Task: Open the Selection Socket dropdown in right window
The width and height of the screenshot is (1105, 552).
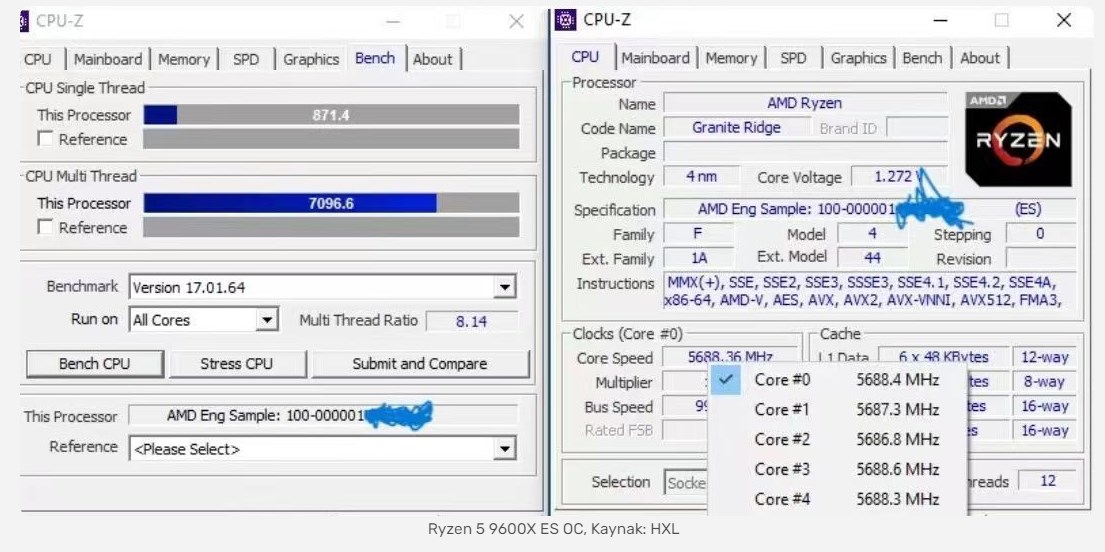Action: click(x=686, y=482)
